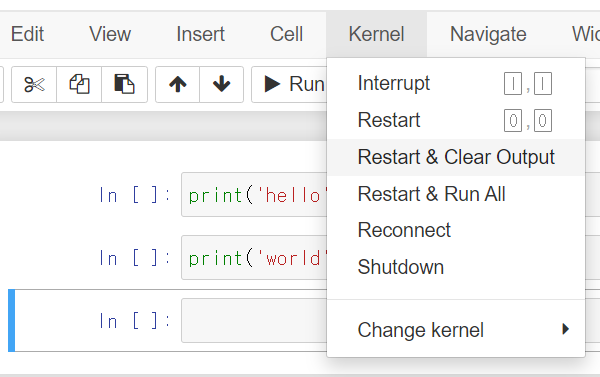600x377 pixels.
Task: Open the View menu
Action: [110, 34]
